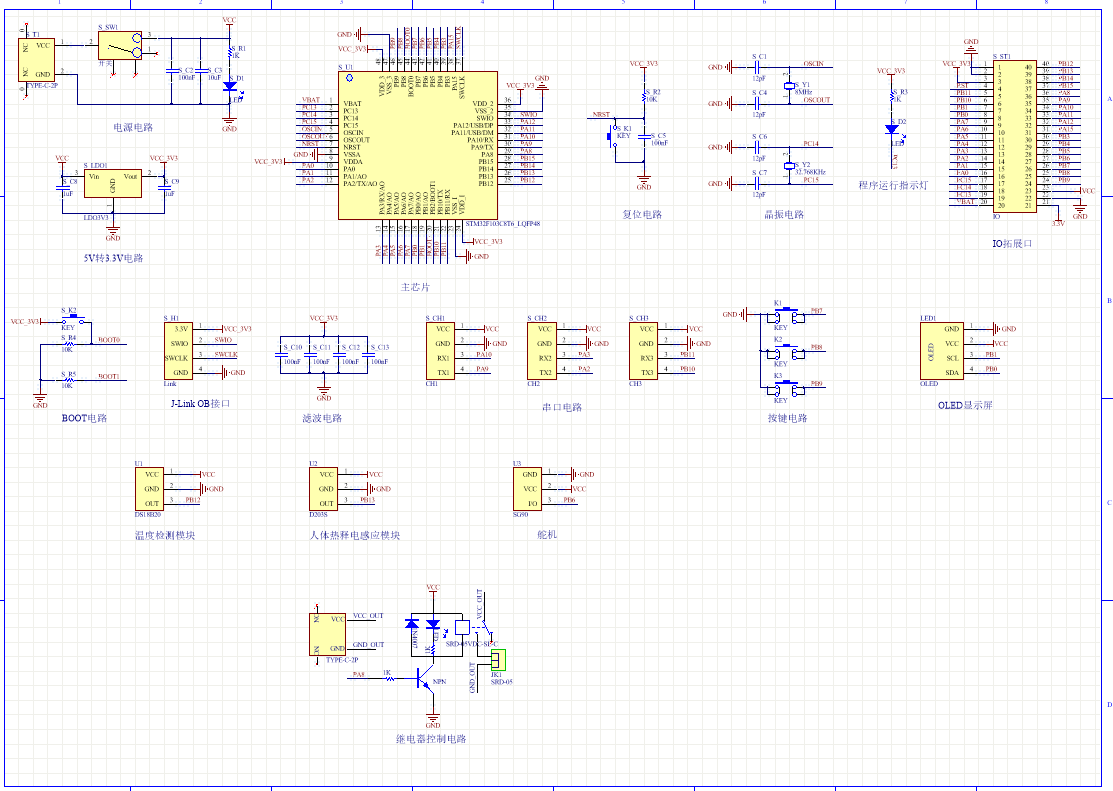The height and width of the screenshot is (791, 1113).
Task: Click the '舵机' label
Action: pos(547,535)
